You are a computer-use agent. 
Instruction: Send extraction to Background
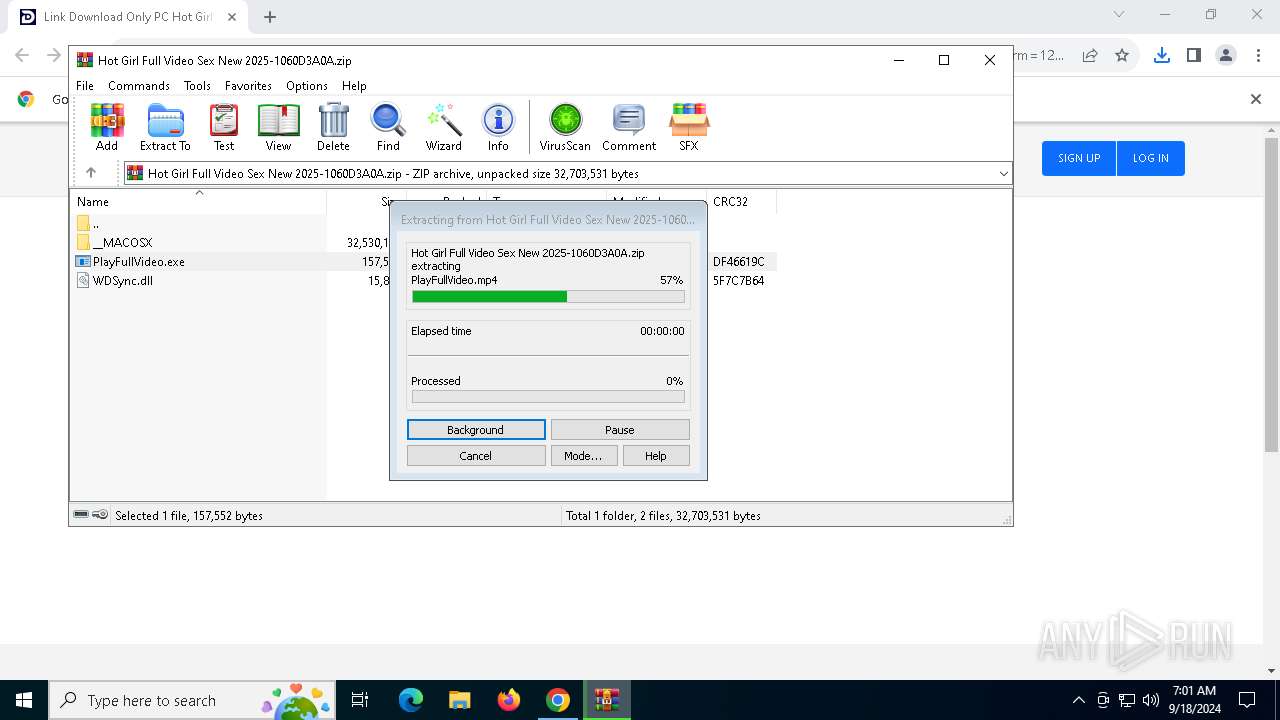(476, 430)
